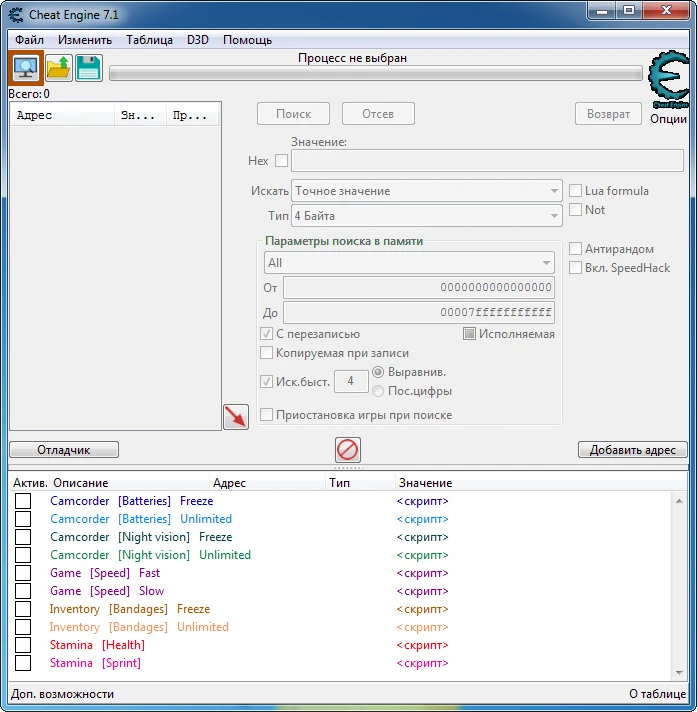This screenshot has height=712, width=697.
Task: Click the red arrow add-to-address-list icon
Action: (236, 417)
